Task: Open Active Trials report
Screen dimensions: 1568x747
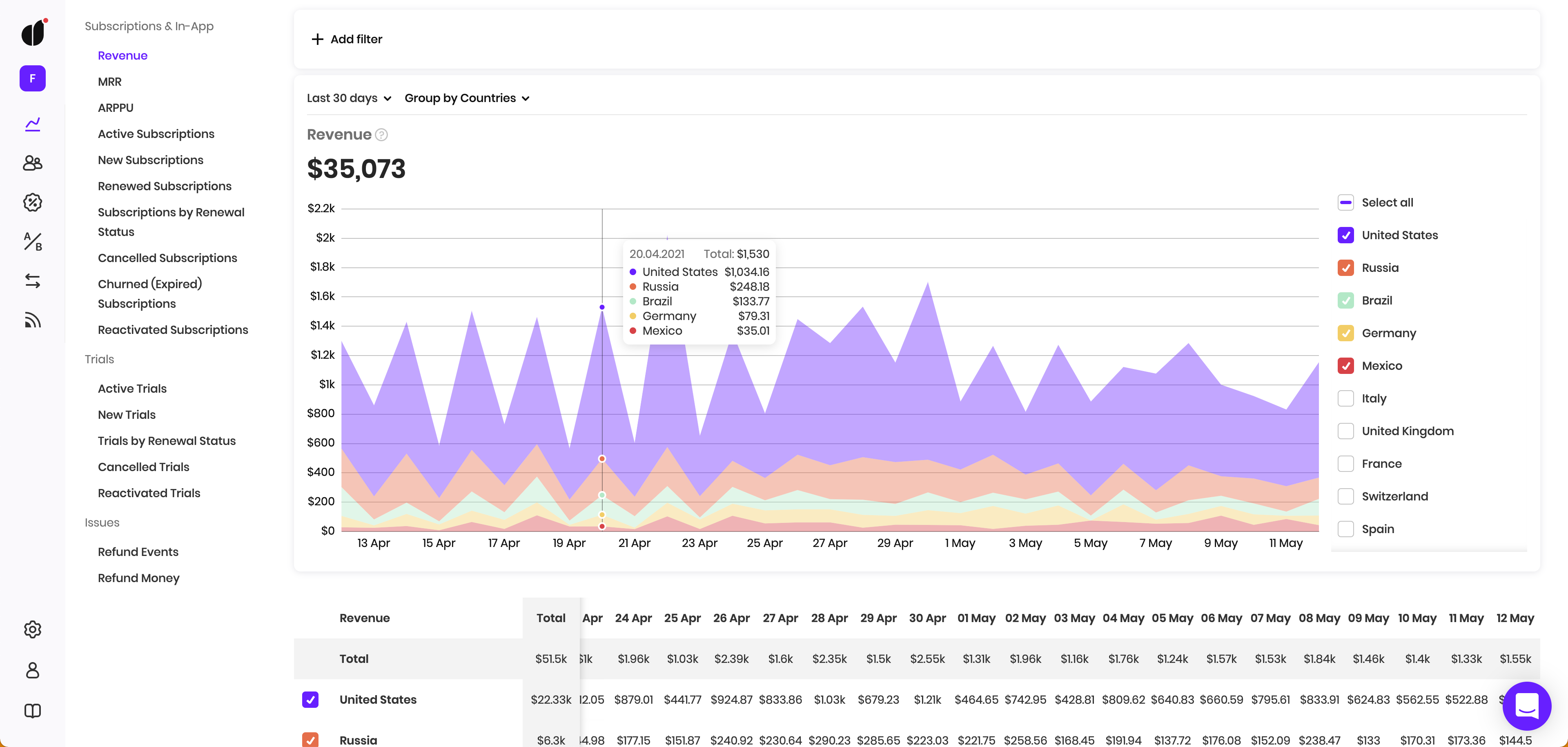Action: pos(132,389)
